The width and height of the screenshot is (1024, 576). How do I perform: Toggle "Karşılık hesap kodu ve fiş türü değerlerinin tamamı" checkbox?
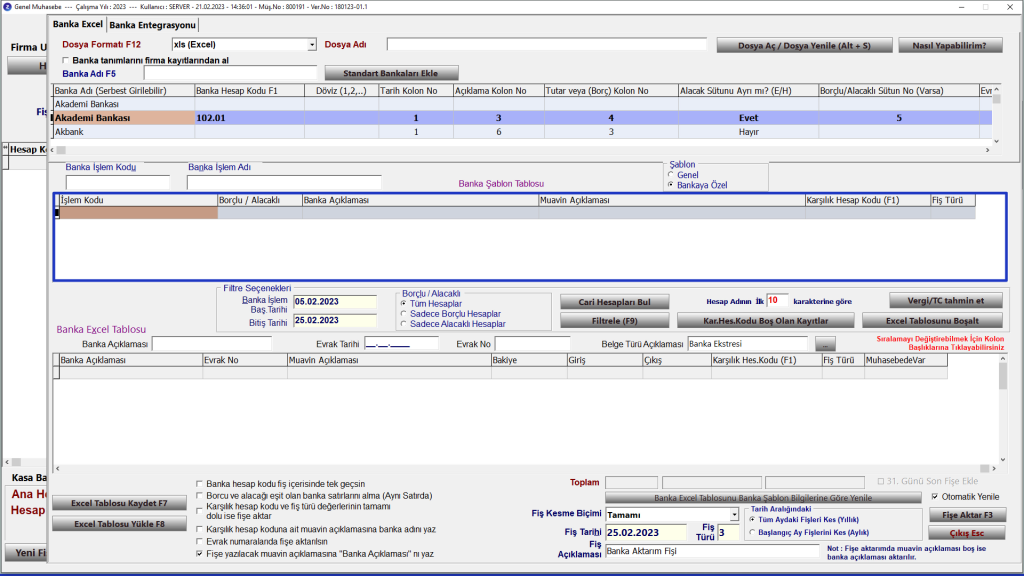point(199,510)
